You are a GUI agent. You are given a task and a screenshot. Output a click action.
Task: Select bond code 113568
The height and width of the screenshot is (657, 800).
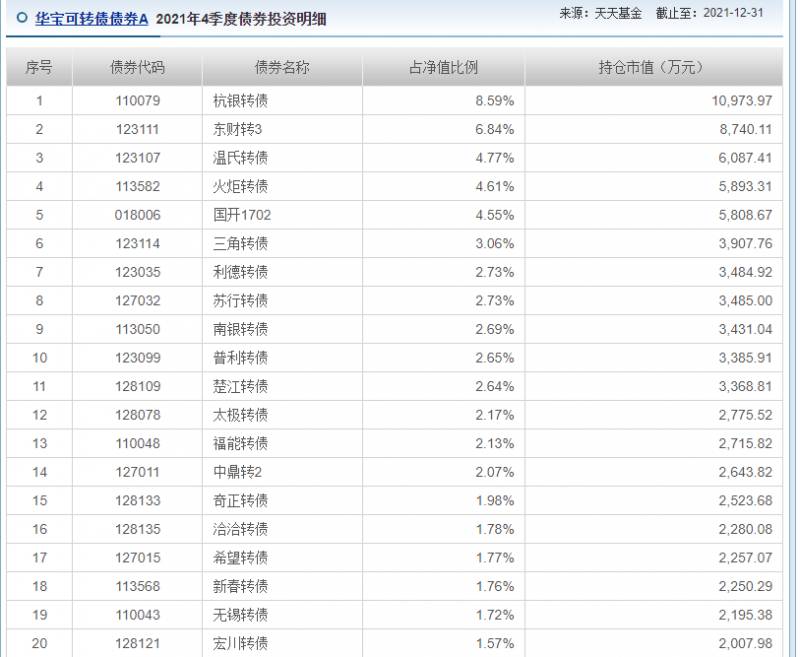click(x=138, y=586)
